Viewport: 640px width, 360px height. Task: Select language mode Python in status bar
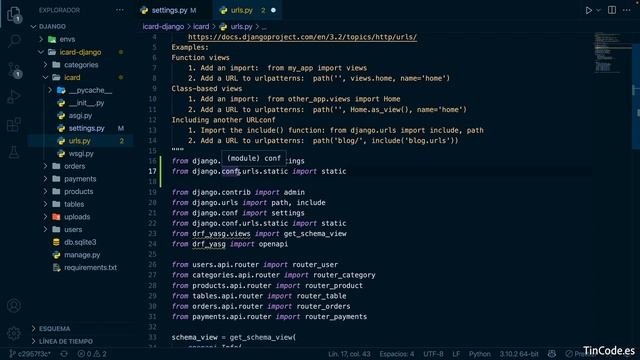click(x=480, y=354)
